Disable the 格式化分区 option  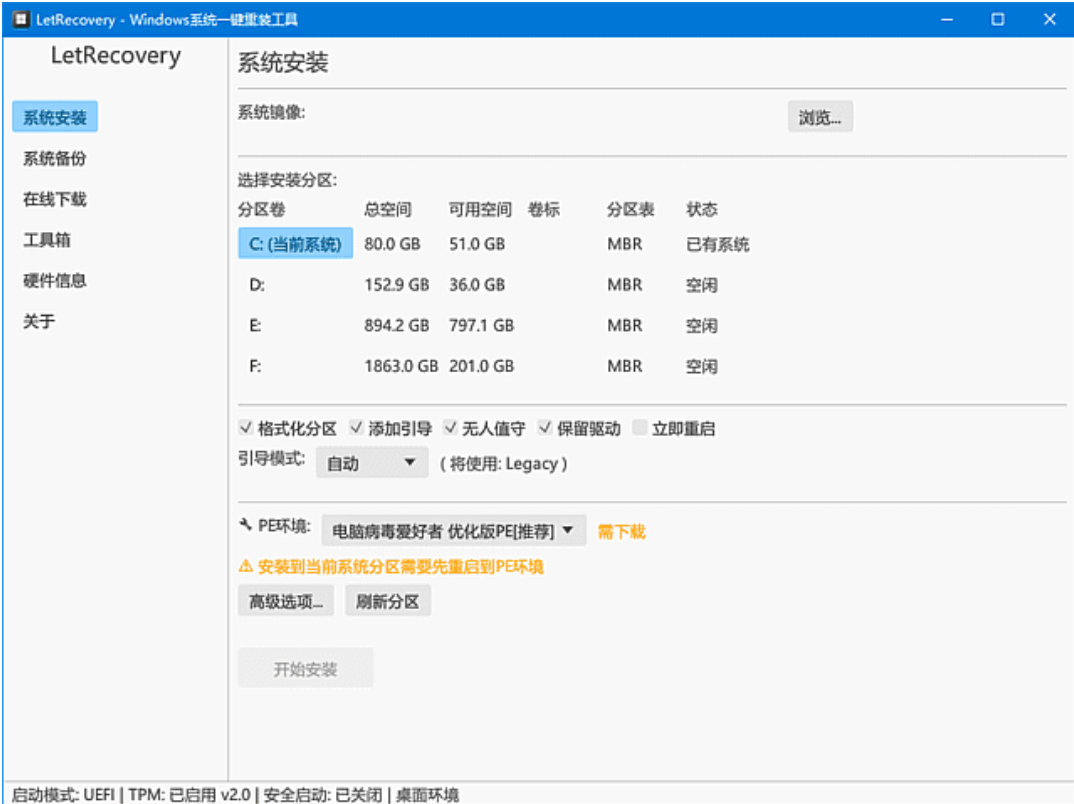pos(245,428)
